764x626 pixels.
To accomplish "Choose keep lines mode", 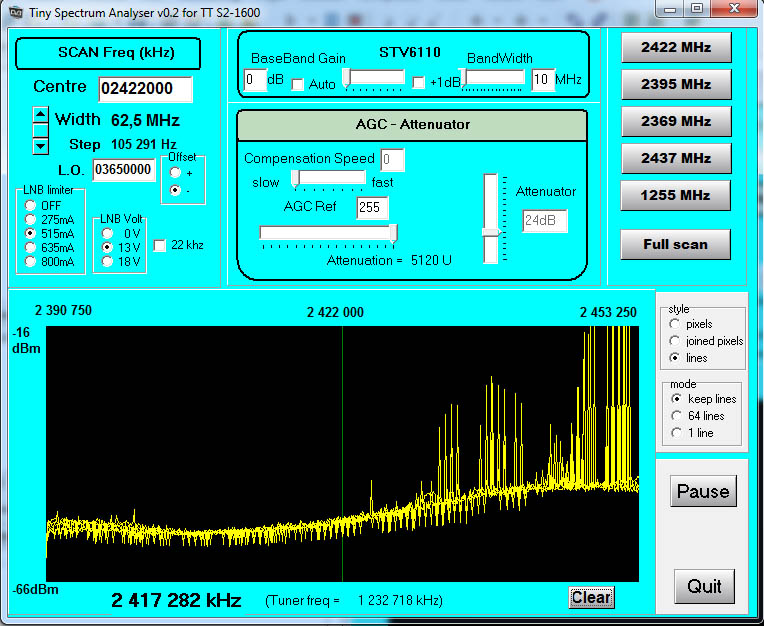I will click(x=676, y=399).
